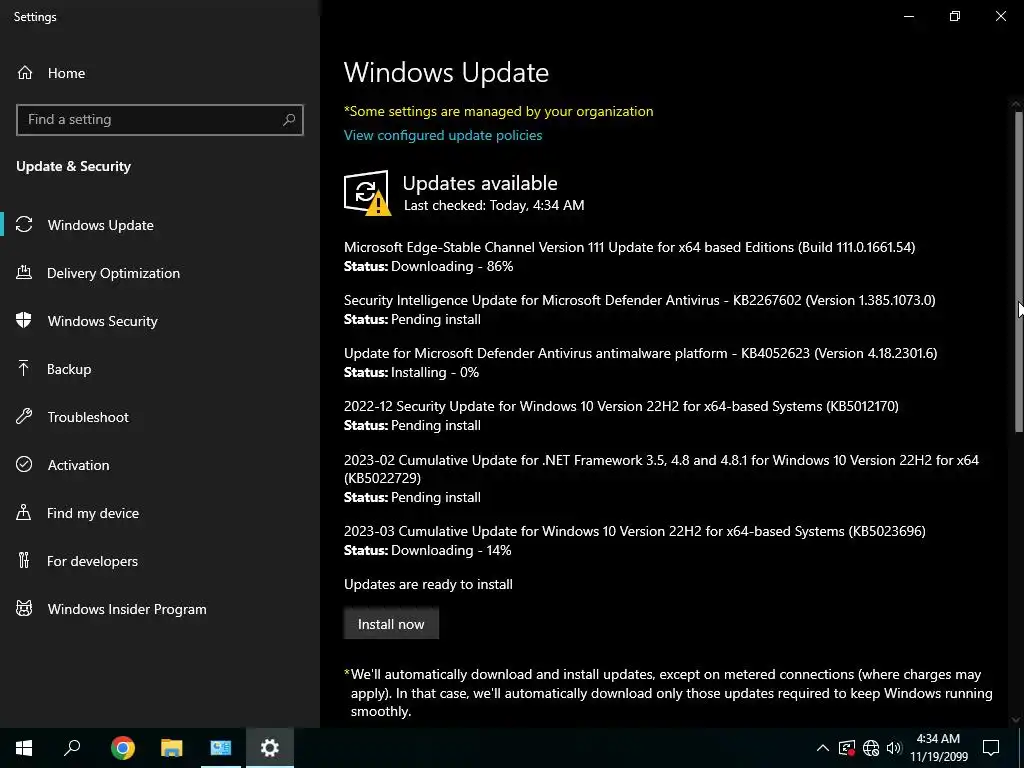Minimize the Settings window
This screenshot has height=768, width=1024.
click(909, 16)
